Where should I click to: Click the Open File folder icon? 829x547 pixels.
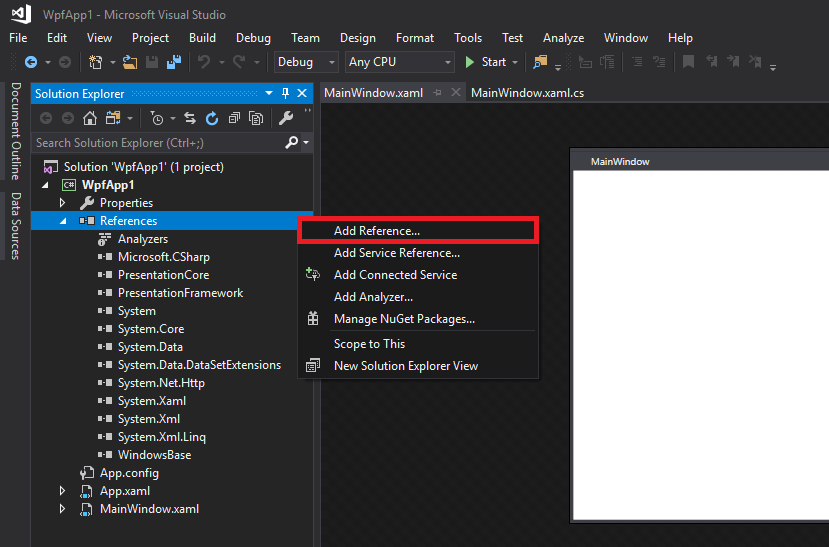(x=130, y=62)
